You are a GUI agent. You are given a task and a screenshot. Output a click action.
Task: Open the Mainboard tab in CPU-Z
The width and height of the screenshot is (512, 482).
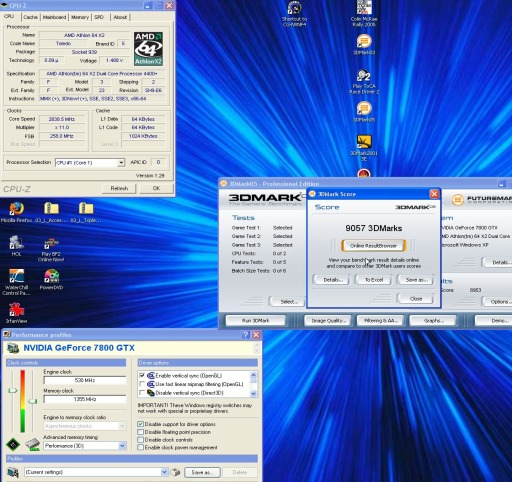[54, 17]
